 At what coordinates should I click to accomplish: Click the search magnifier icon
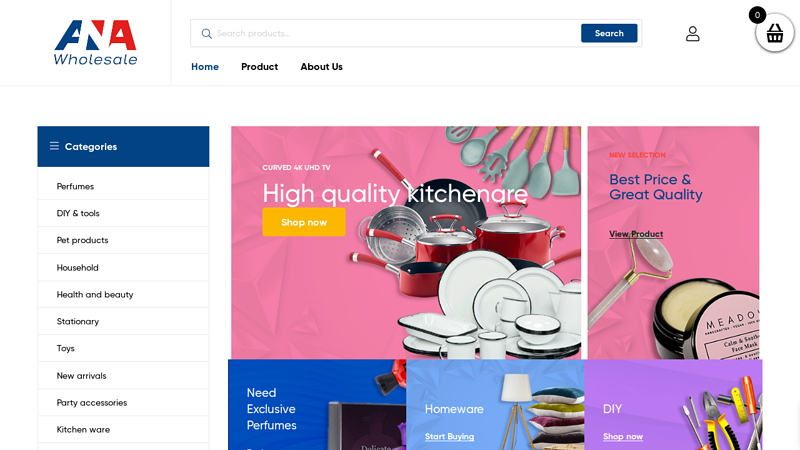(207, 33)
